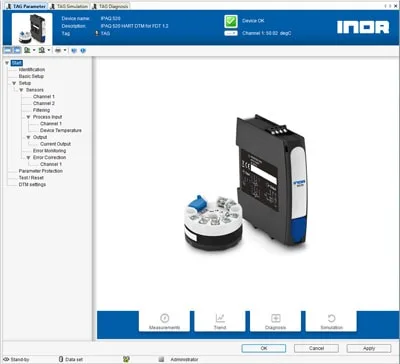Select Error Correction in the tree
Image resolution: width=400 pixels, height=364 pixels.
point(49,157)
